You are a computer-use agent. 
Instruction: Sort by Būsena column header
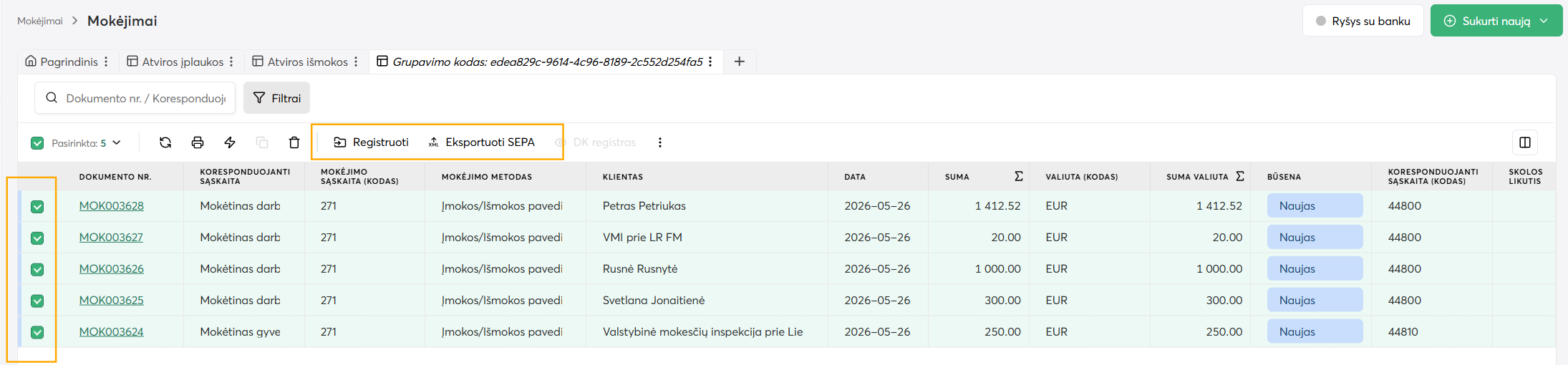coord(1284,177)
